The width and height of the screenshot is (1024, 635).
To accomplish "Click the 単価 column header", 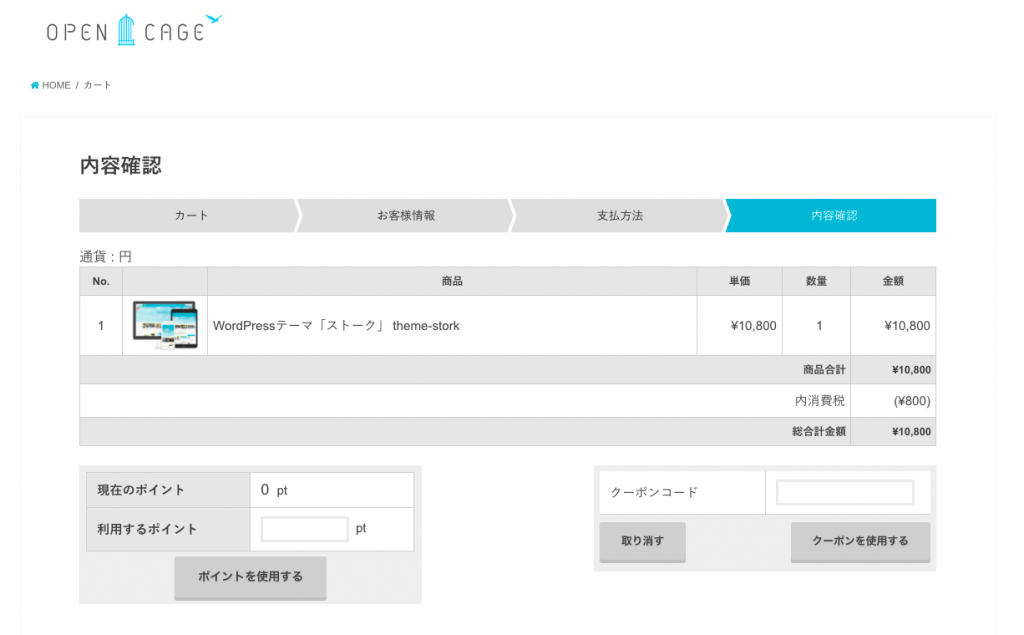I will point(739,282).
